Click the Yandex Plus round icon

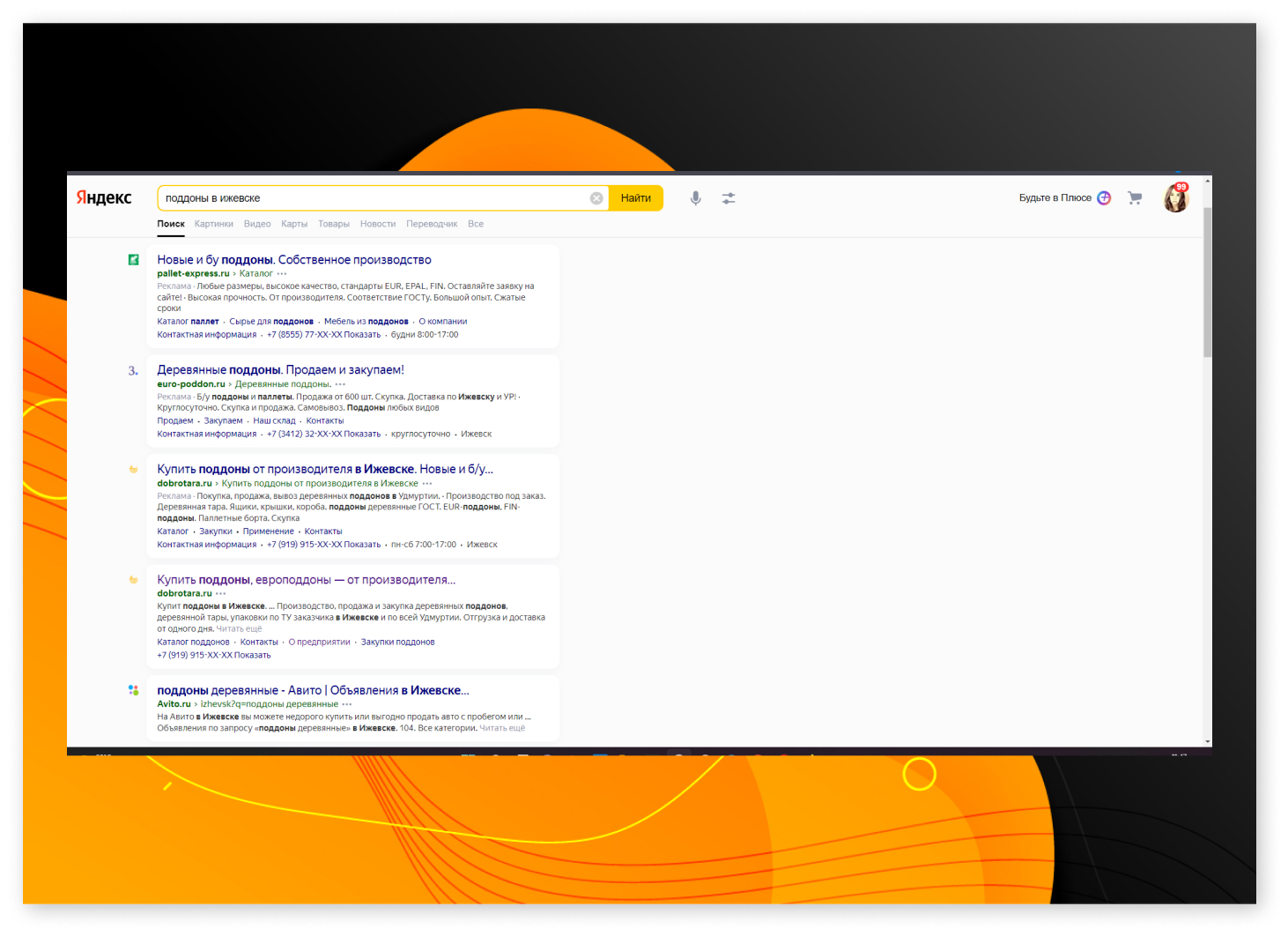click(1104, 198)
